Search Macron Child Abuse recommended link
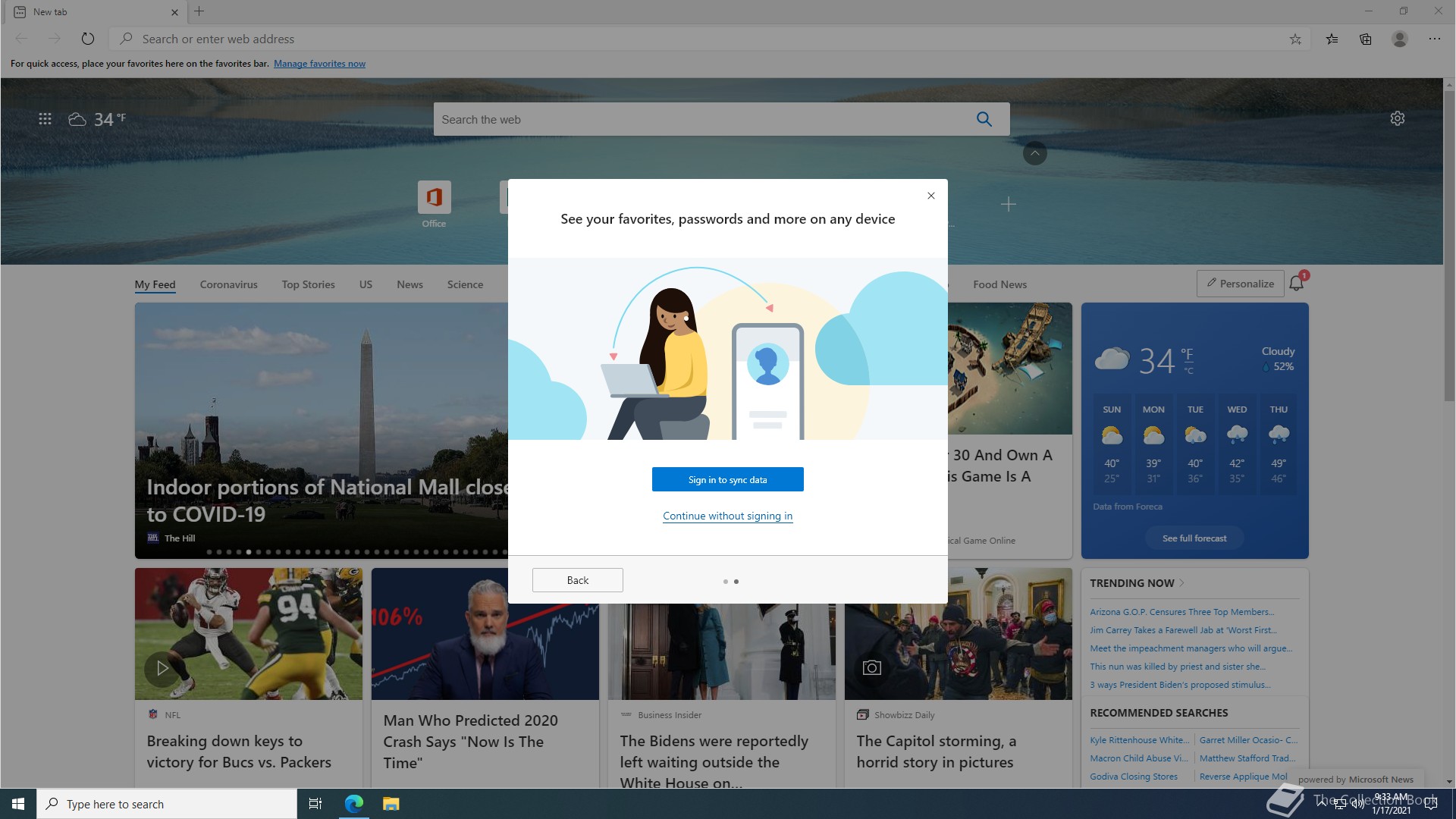Screen dimensions: 1456x819 point(1138,758)
